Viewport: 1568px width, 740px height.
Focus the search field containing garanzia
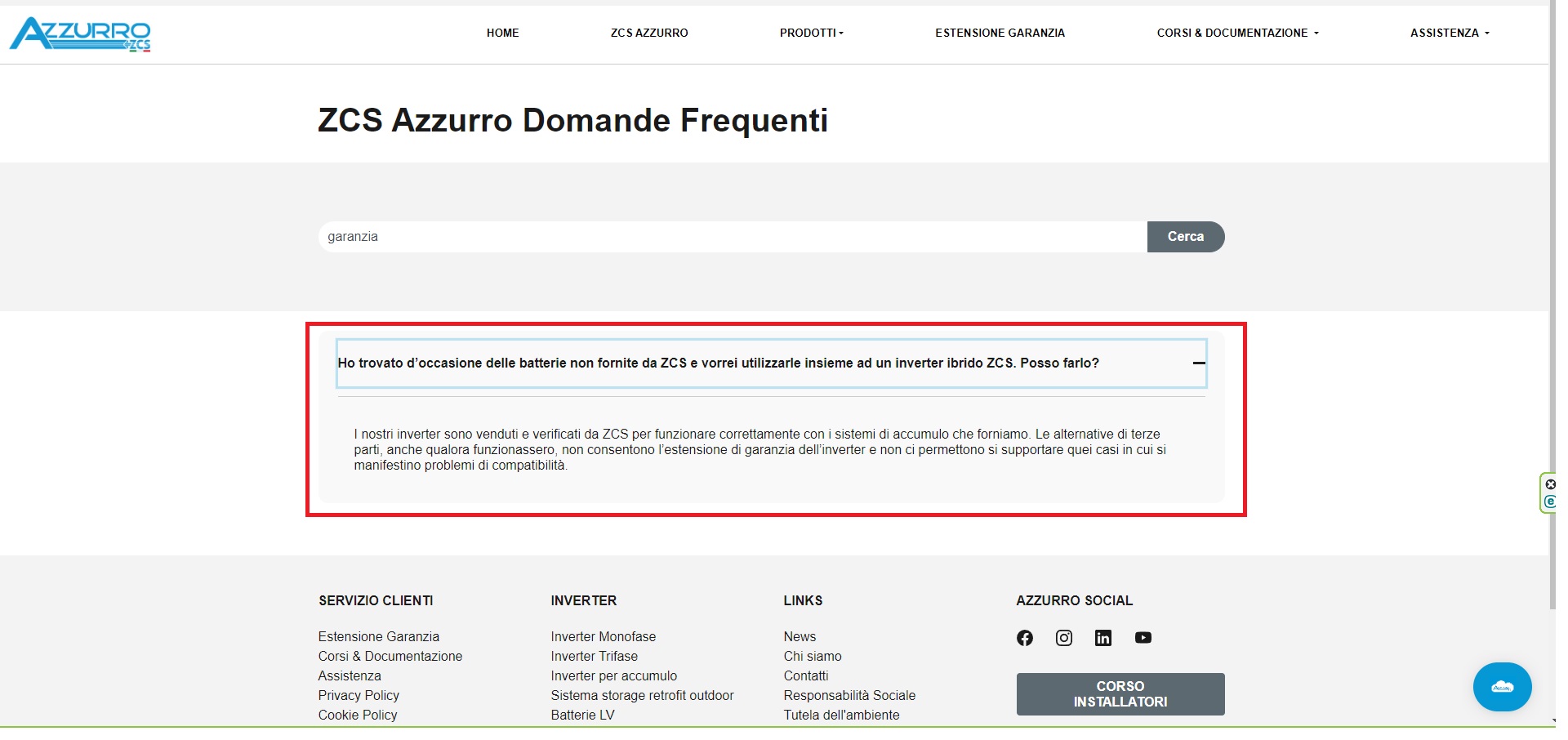pos(733,237)
